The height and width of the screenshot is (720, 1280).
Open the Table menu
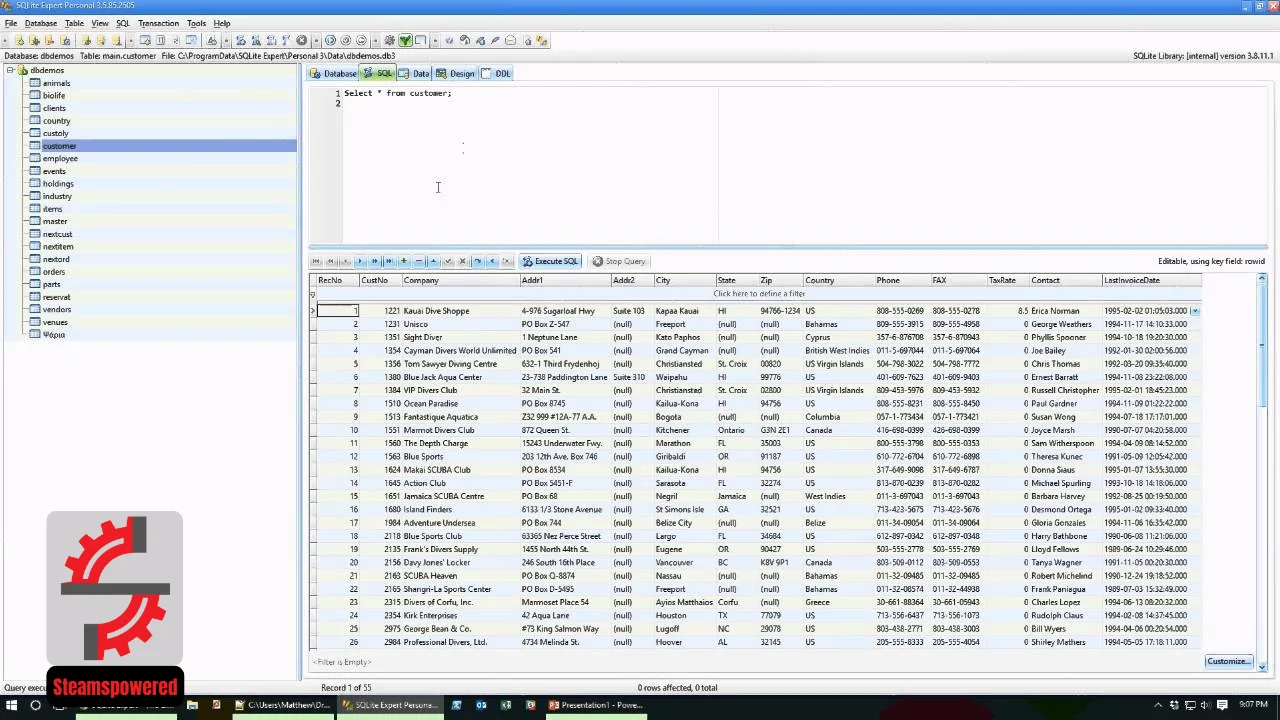[x=74, y=23]
